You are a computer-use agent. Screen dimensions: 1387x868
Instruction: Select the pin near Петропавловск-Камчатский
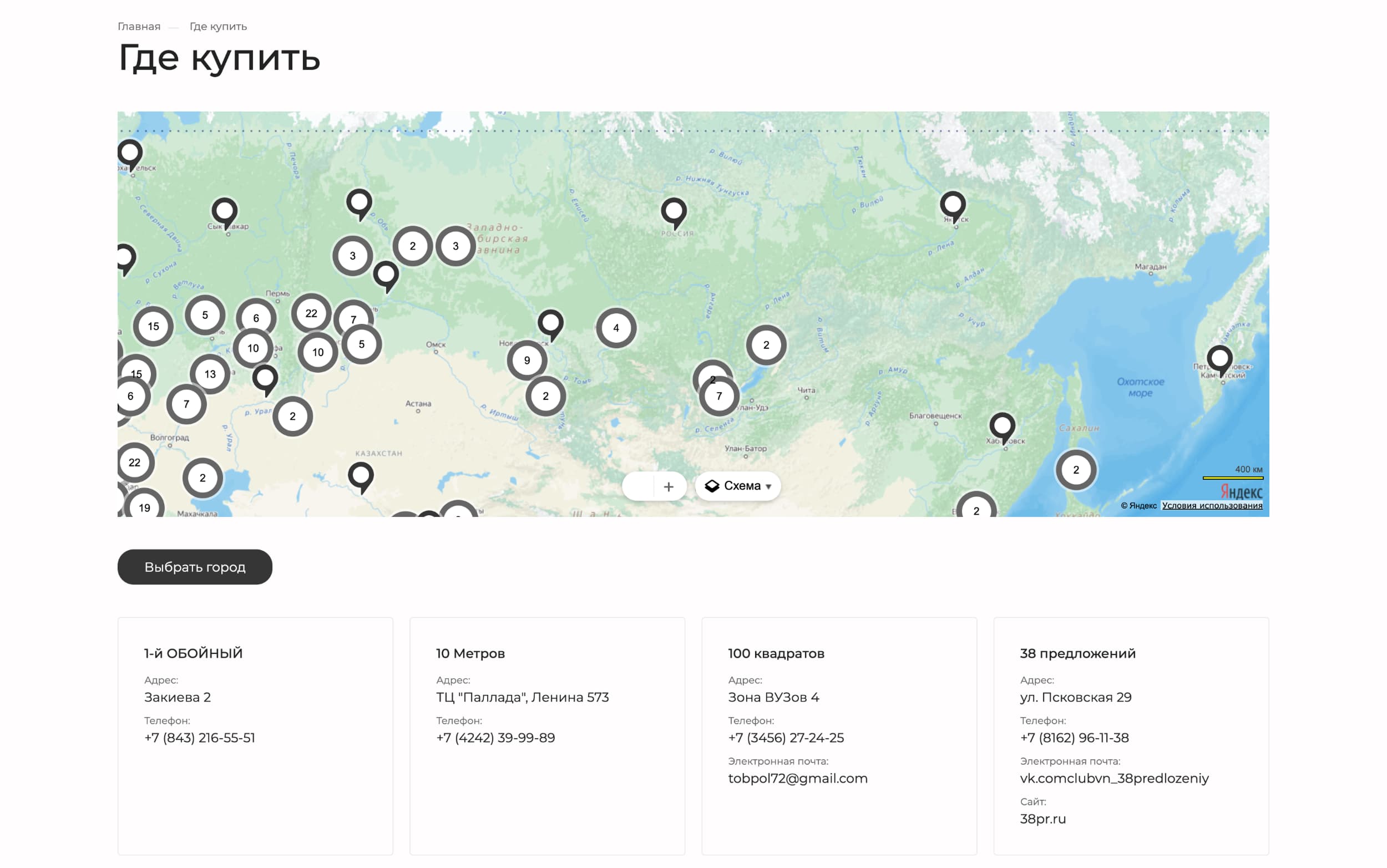(x=1219, y=358)
